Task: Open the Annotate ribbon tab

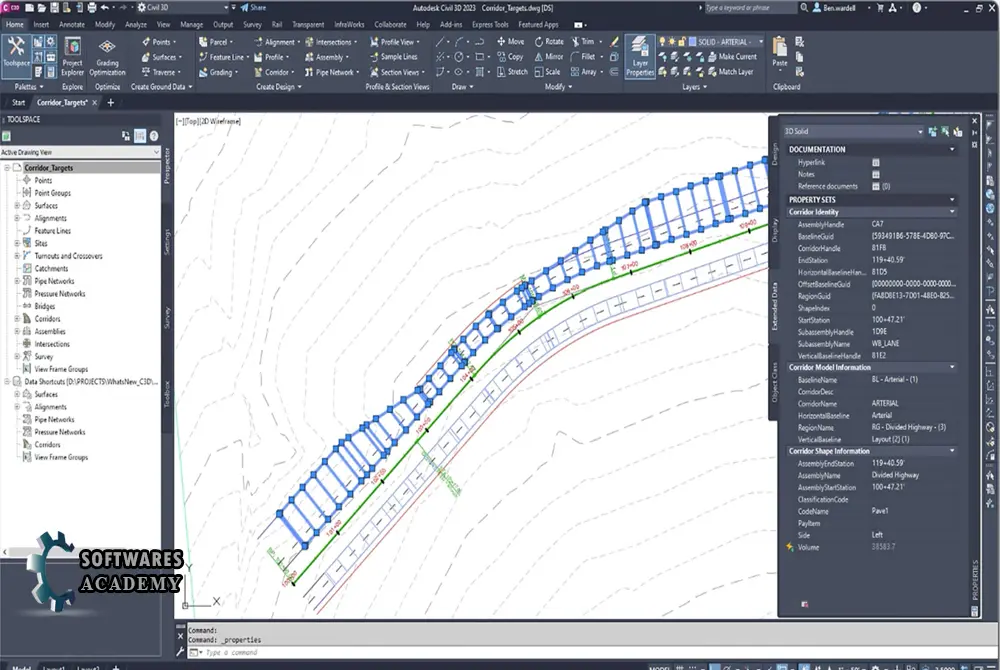Action: point(71,25)
